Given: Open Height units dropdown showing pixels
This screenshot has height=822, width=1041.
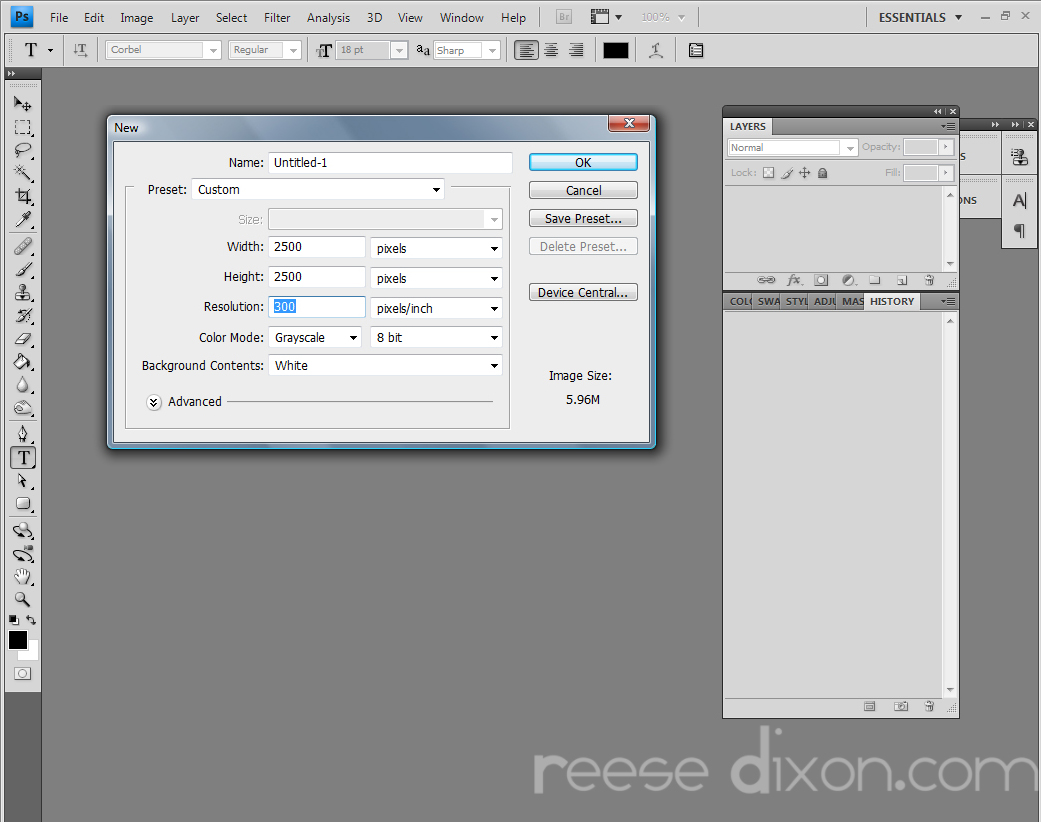Looking at the screenshot, I should 436,278.
